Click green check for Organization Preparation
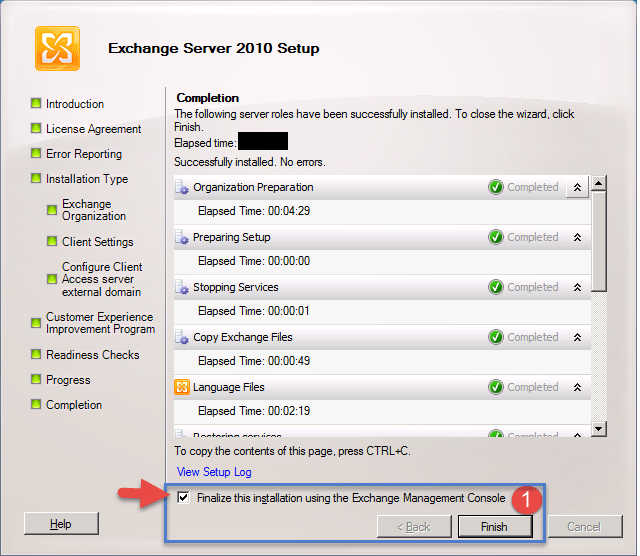 pos(496,187)
